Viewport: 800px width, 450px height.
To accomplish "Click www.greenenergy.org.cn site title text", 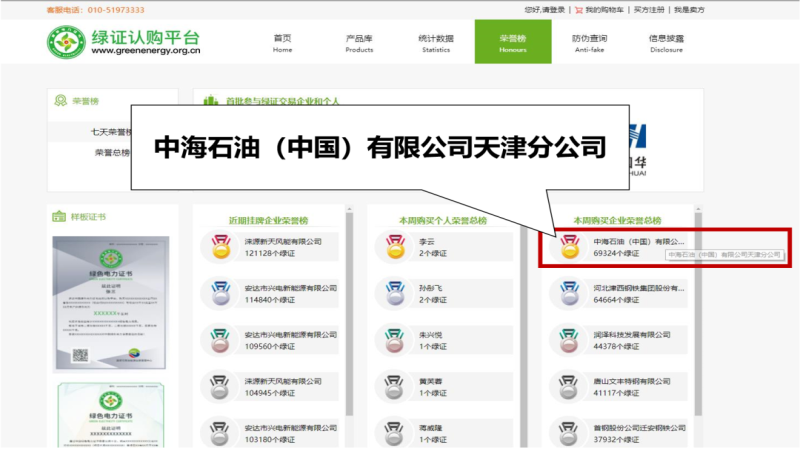I will [146, 51].
